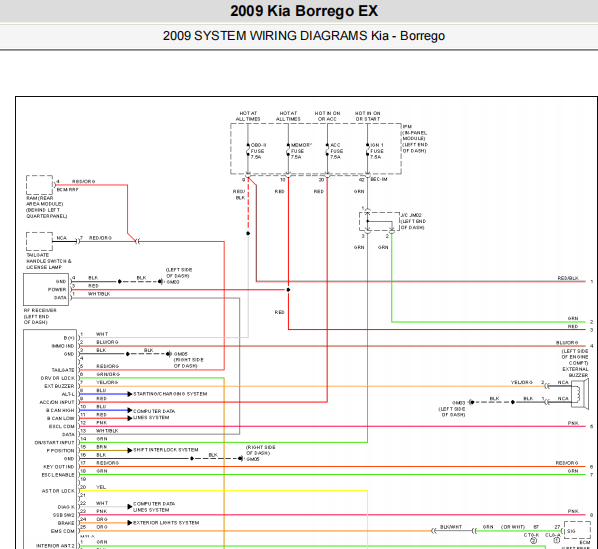The height and width of the screenshot is (549, 598).
Task: Click the IGN 1 fuse 7.5A label
Action: tap(377, 151)
